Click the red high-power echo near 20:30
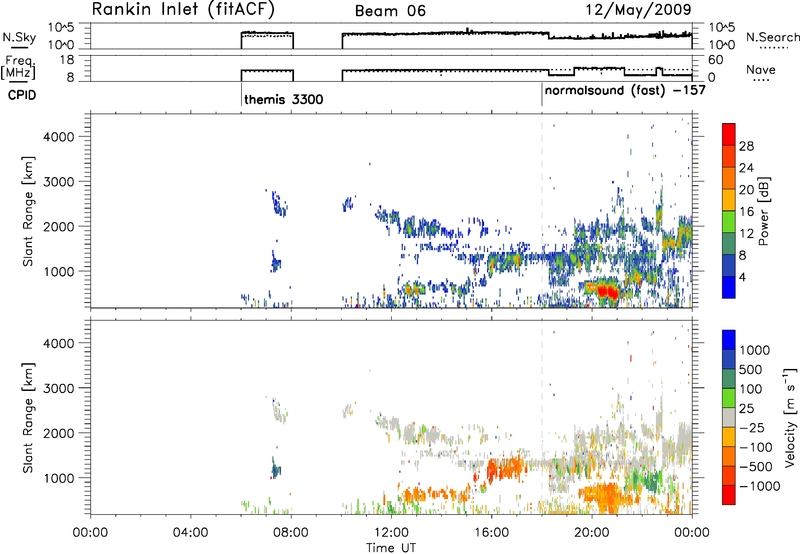 608,292
